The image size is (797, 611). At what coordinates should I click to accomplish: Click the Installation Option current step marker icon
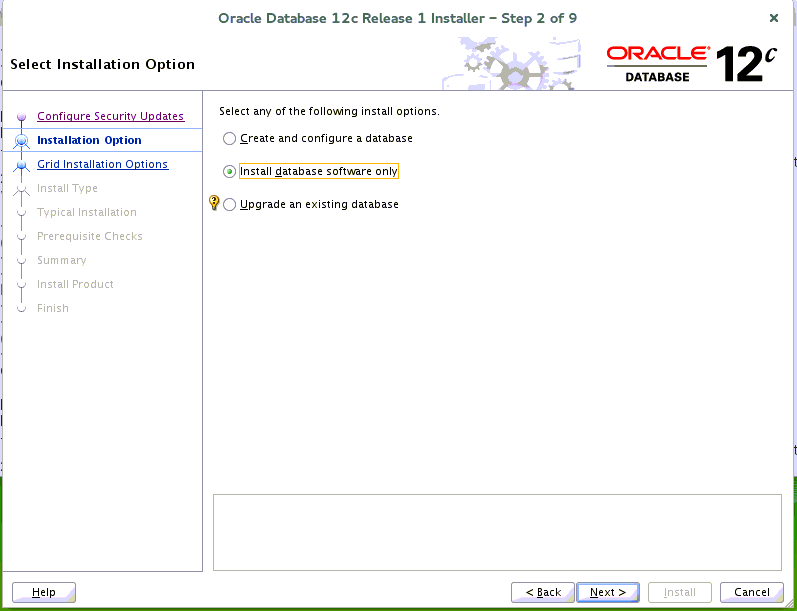[x=21, y=141]
